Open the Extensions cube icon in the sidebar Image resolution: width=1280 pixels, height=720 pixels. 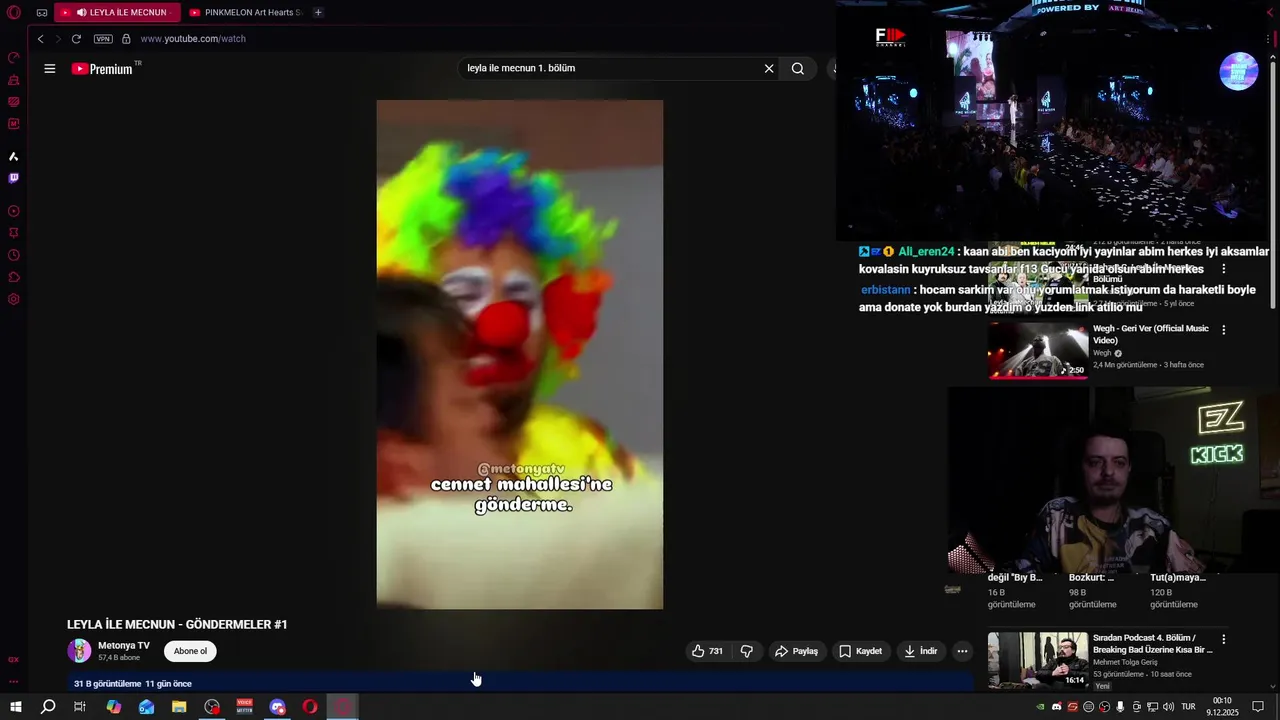14,277
